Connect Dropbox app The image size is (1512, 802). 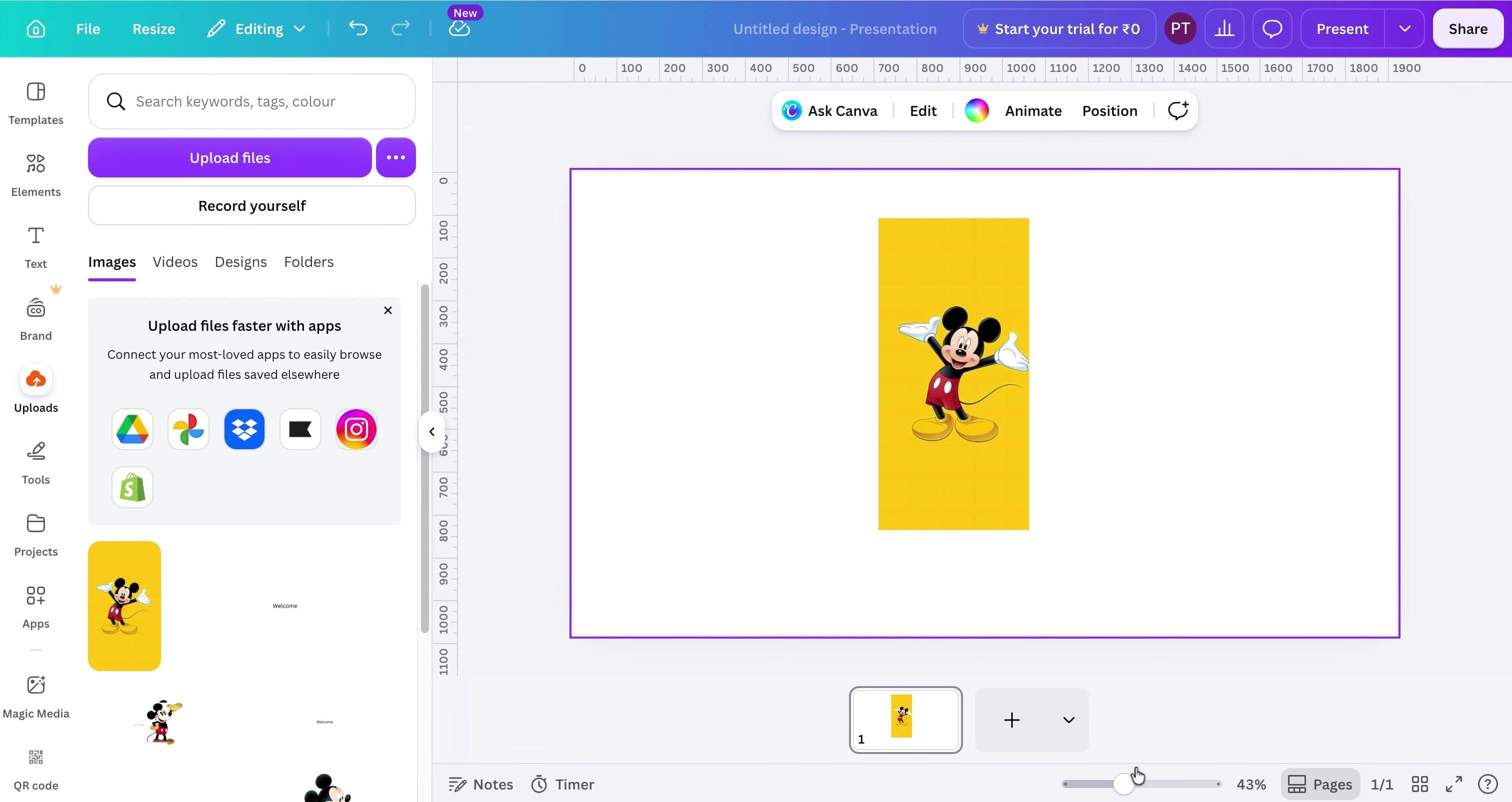coord(244,429)
